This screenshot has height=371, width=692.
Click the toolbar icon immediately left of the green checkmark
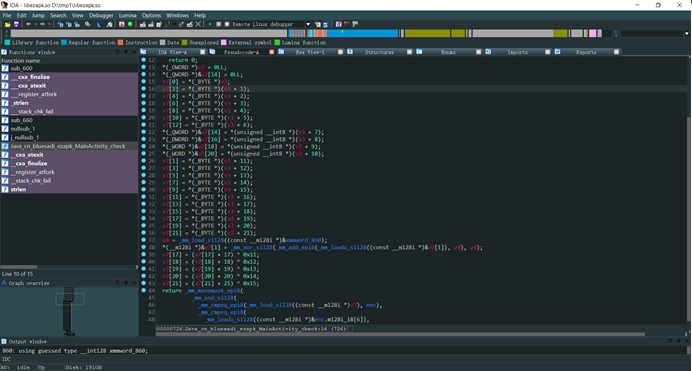[159, 24]
